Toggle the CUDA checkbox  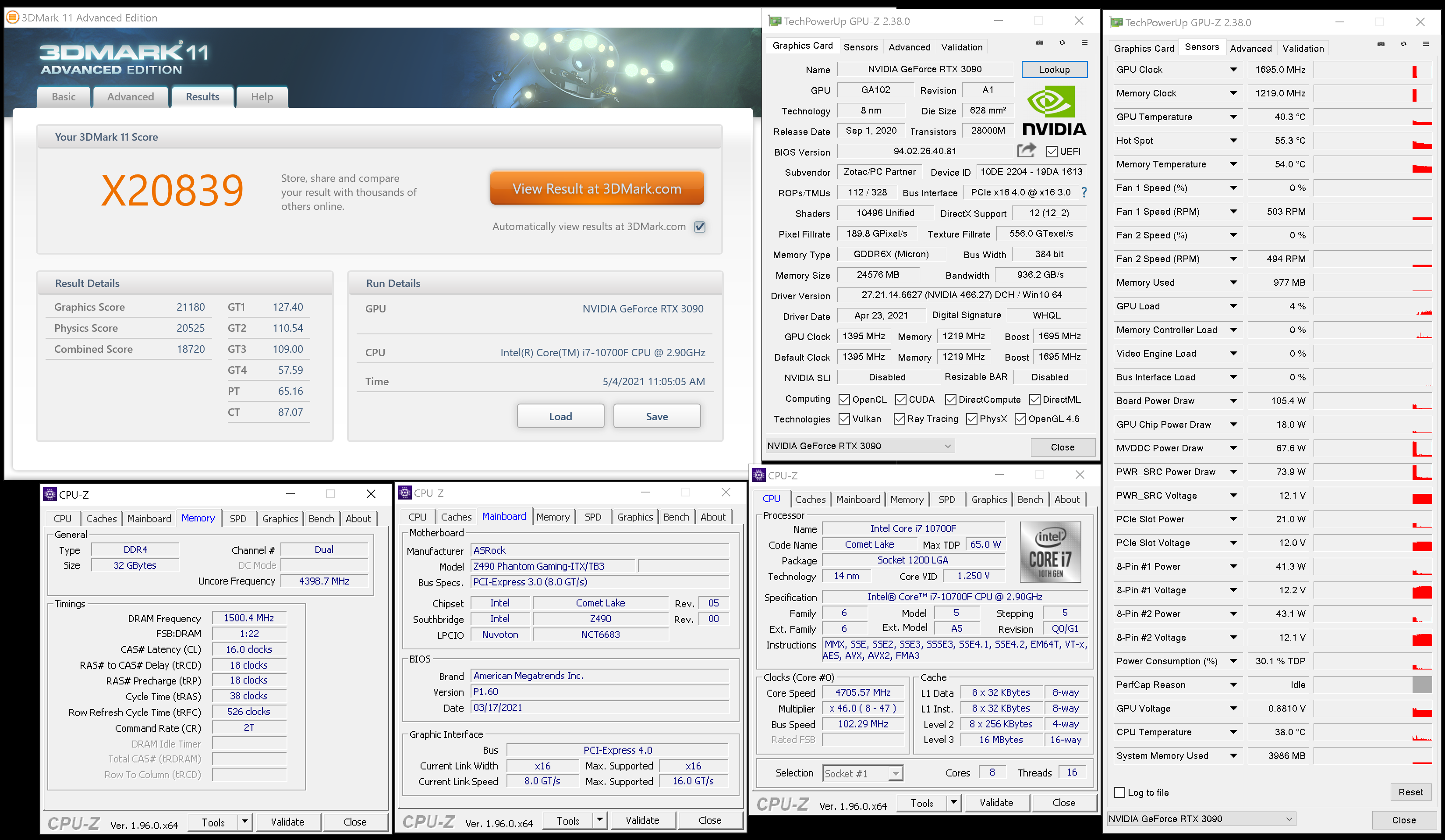click(x=901, y=400)
